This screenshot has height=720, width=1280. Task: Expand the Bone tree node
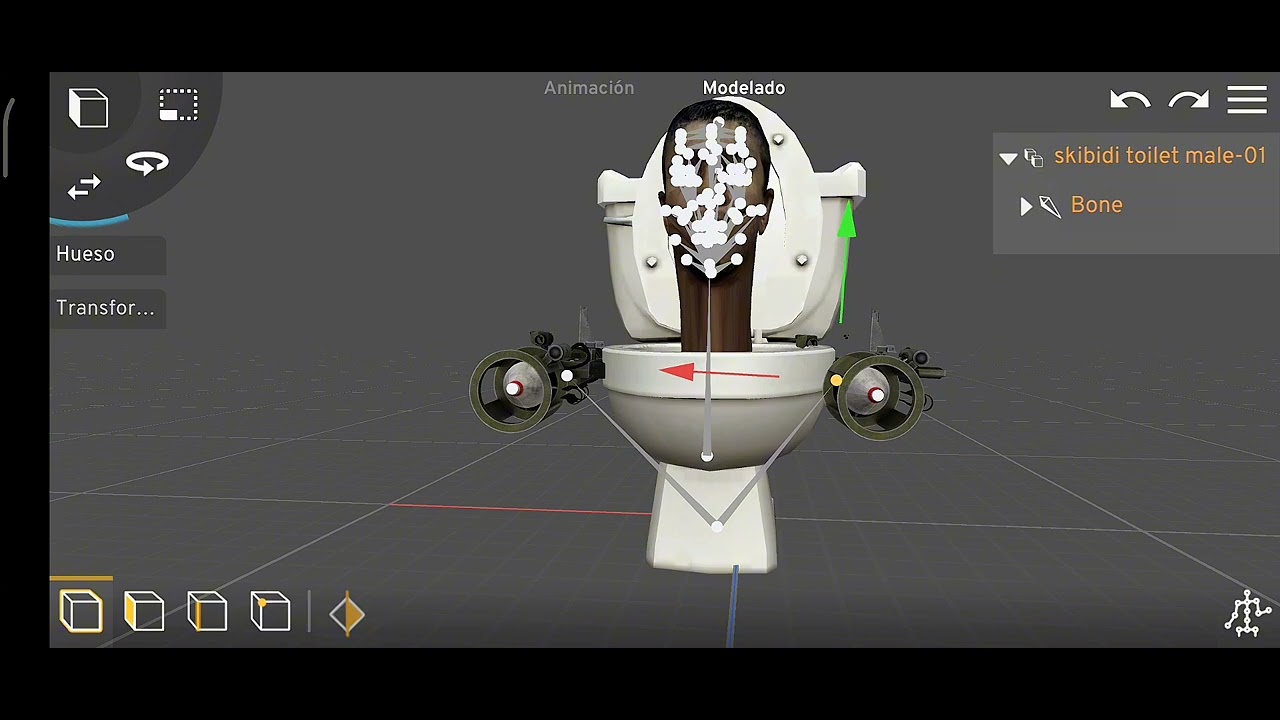pyautogui.click(x=1026, y=207)
